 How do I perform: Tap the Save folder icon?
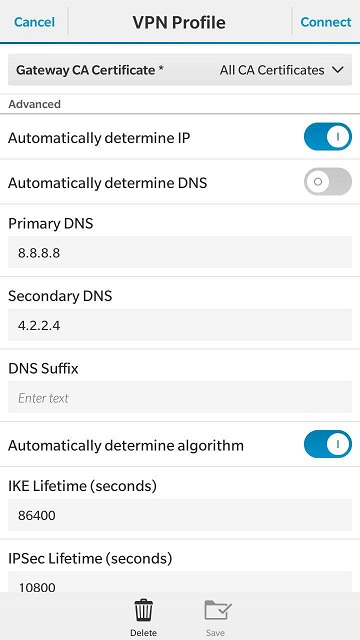(218, 610)
